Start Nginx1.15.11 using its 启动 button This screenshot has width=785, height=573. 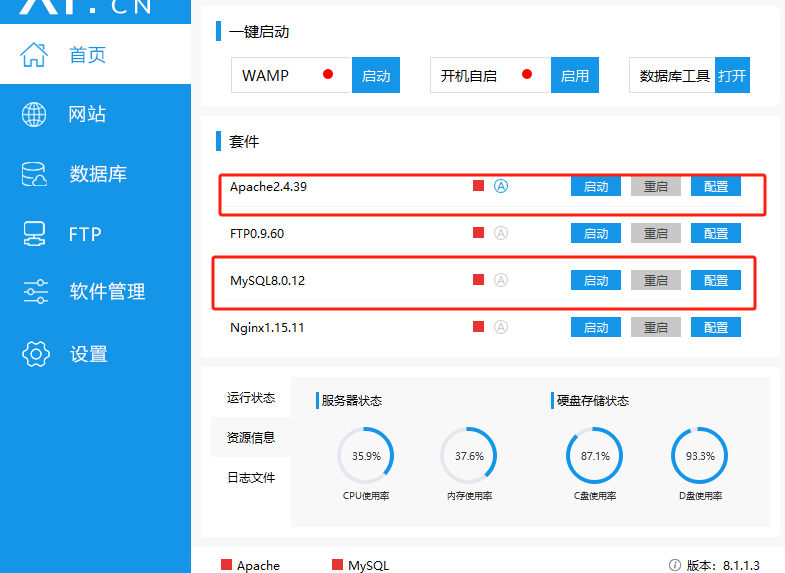click(x=596, y=327)
